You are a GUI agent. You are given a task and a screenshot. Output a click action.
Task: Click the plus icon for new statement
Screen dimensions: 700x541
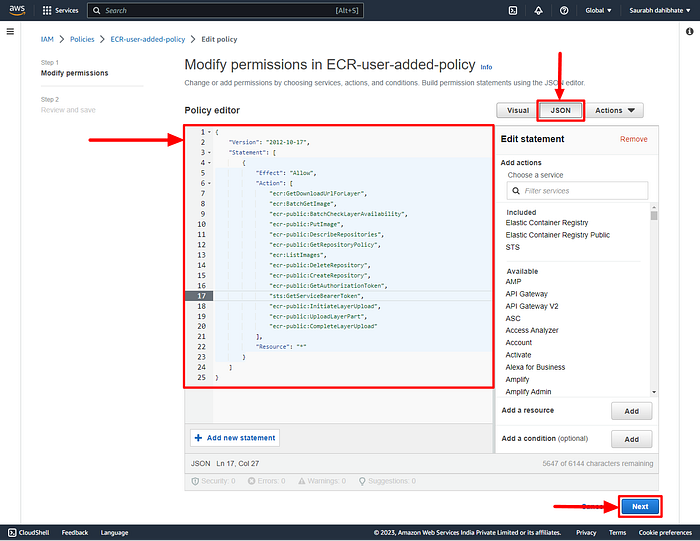coord(199,438)
